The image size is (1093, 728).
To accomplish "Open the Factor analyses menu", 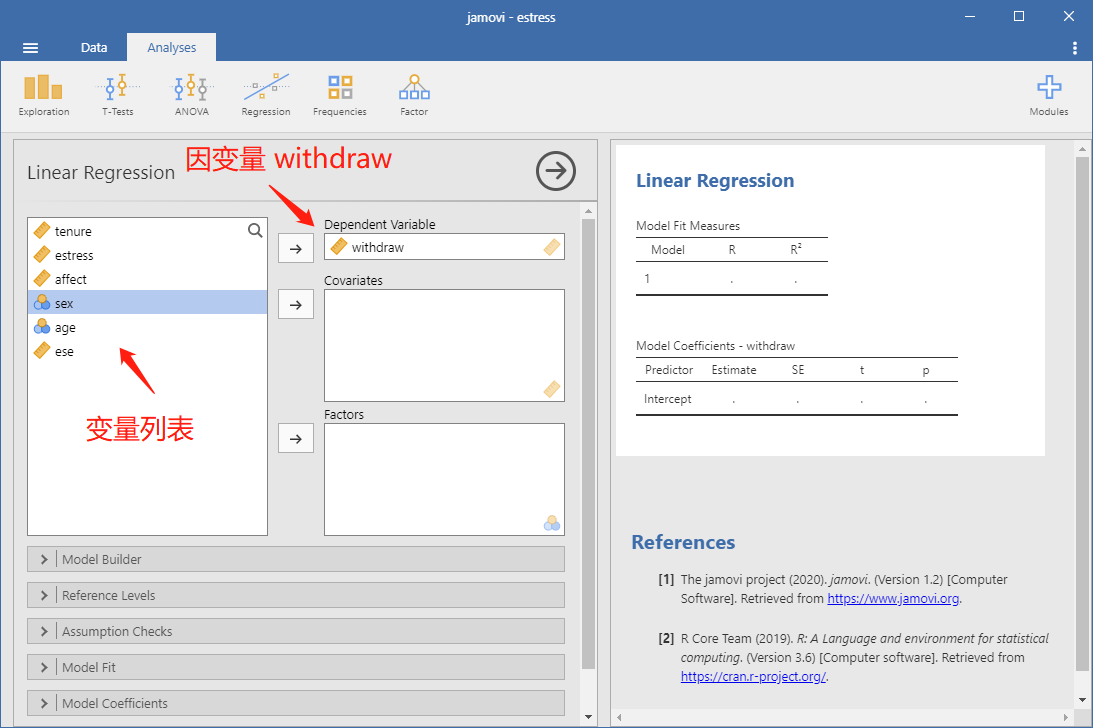I will (414, 96).
